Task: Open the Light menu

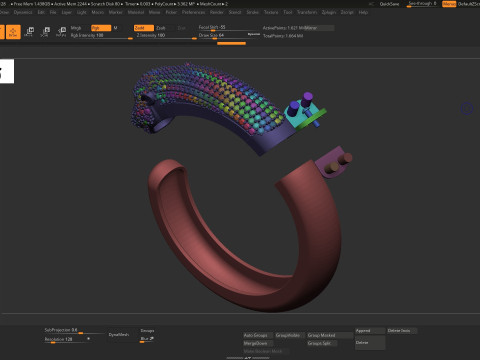Action: click(82, 12)
